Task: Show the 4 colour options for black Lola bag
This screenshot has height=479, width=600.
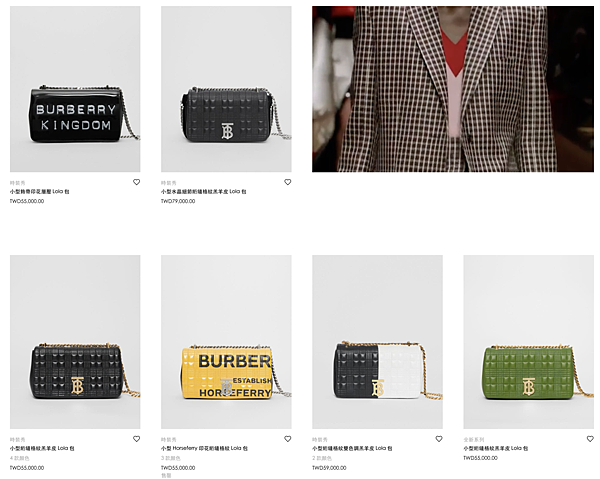Action: [20, 458]
